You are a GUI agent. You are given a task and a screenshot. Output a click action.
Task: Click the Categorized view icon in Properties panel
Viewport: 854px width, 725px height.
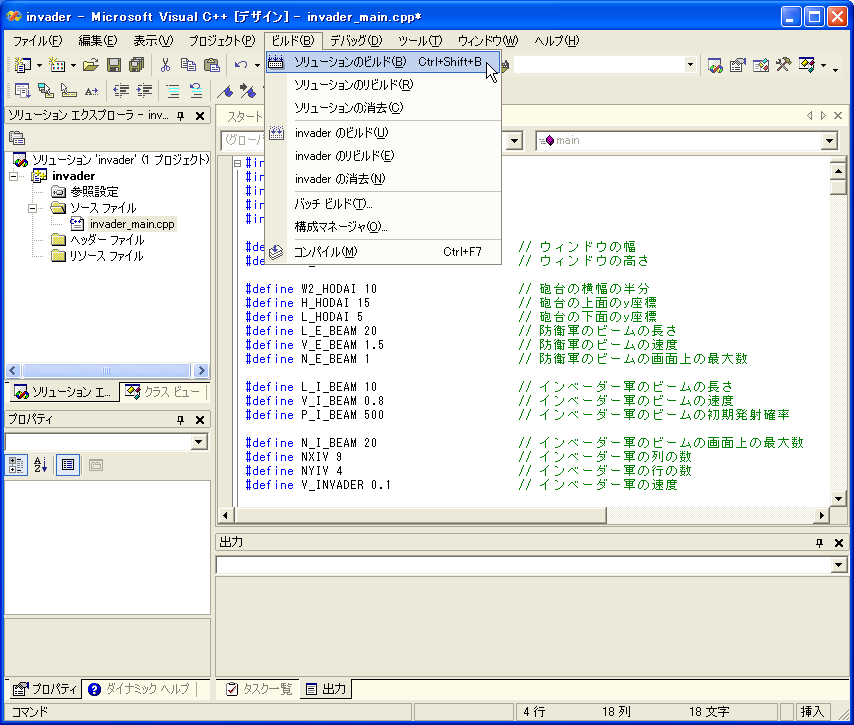(x=16, y=465)
